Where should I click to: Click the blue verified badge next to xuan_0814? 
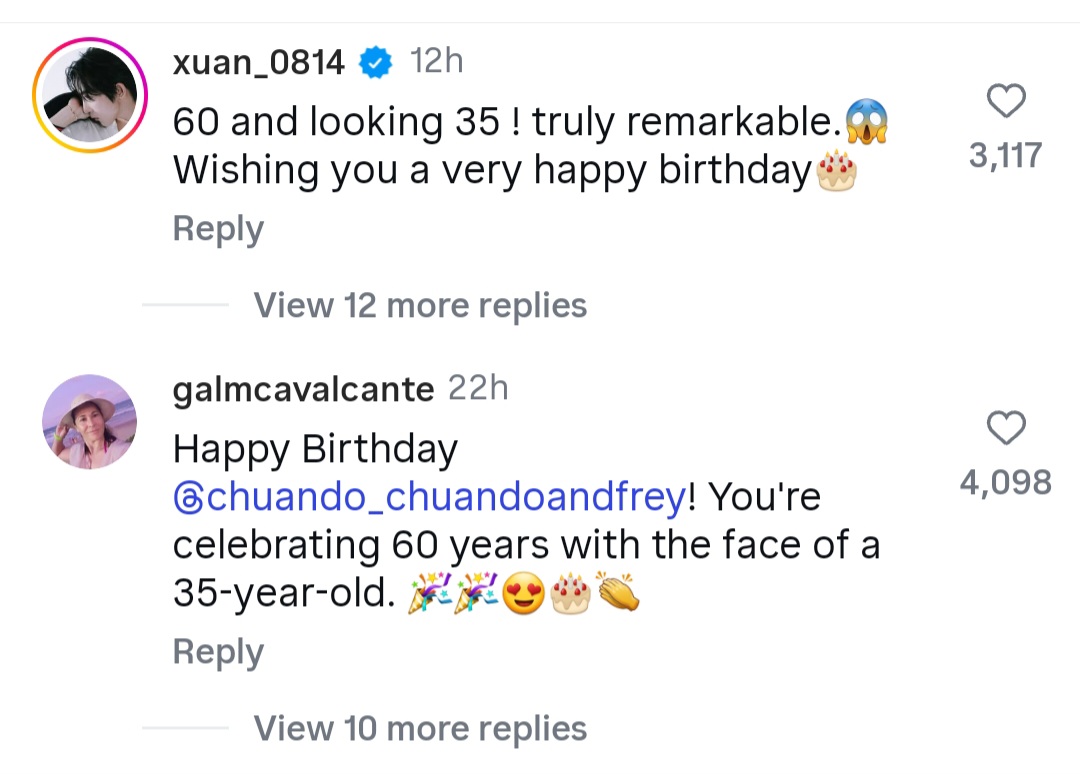[x=374, y=61]
